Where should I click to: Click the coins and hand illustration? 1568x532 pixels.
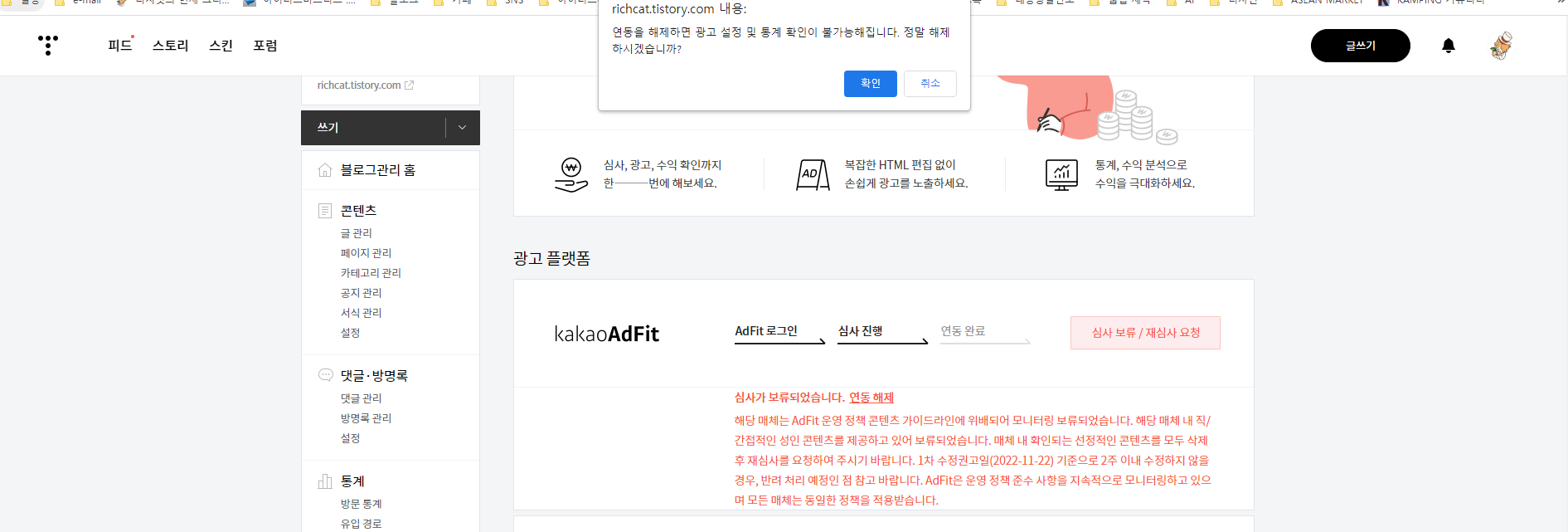point(1086,110)
